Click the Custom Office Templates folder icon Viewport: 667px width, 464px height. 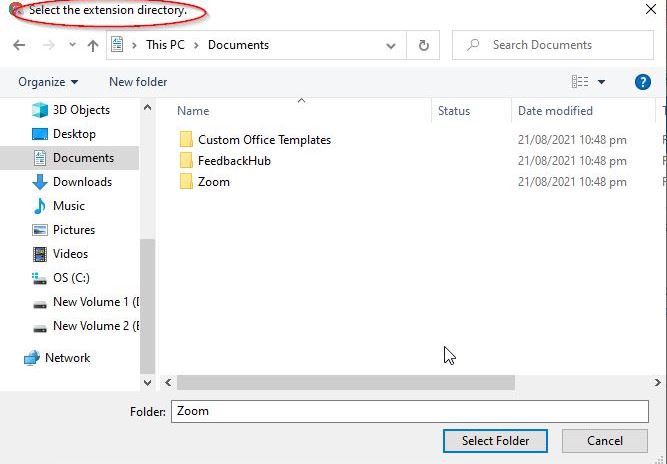point(186,139)
